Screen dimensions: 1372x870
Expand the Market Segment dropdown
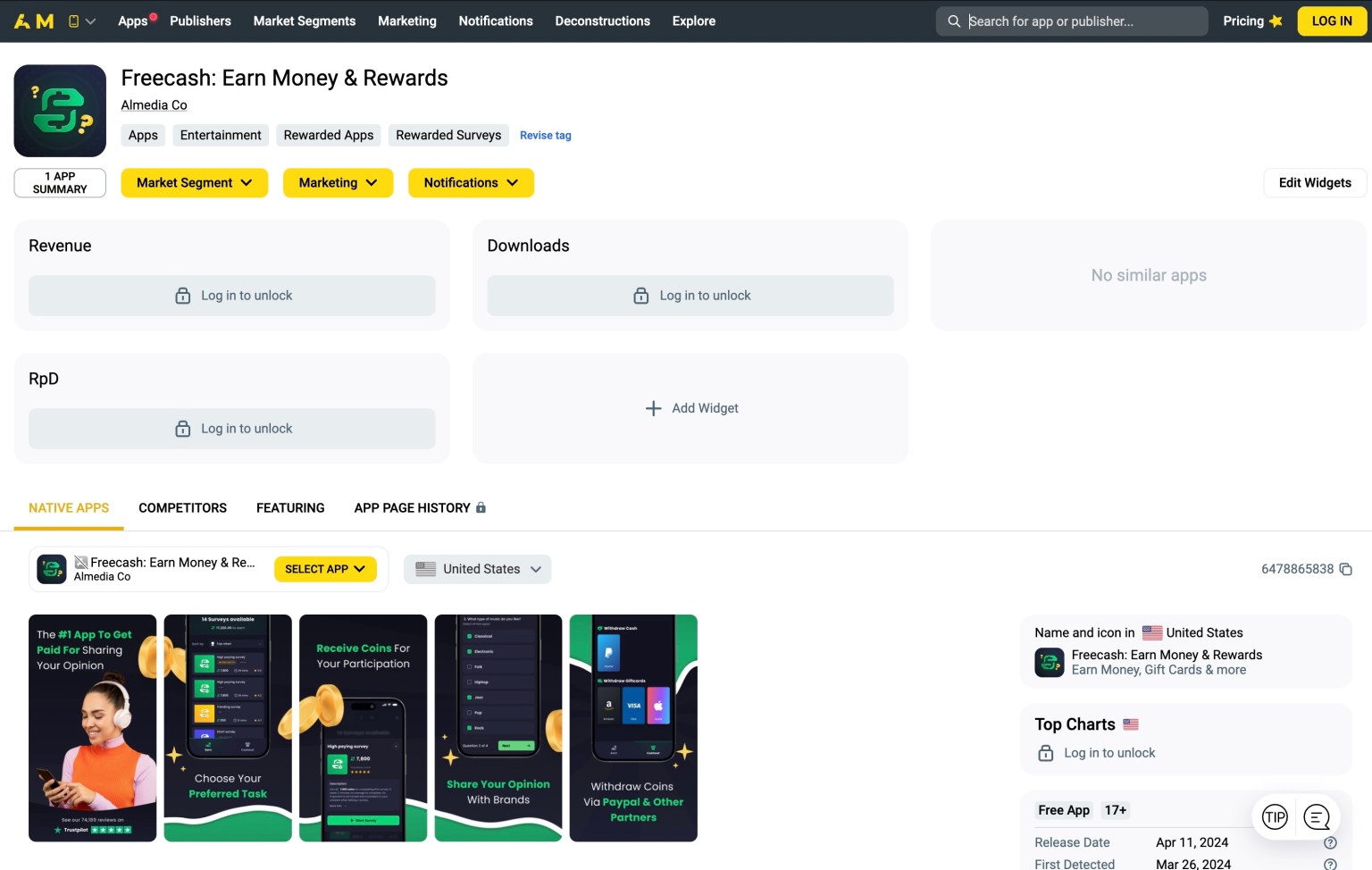pyautogui.click(x=194, y=183)
